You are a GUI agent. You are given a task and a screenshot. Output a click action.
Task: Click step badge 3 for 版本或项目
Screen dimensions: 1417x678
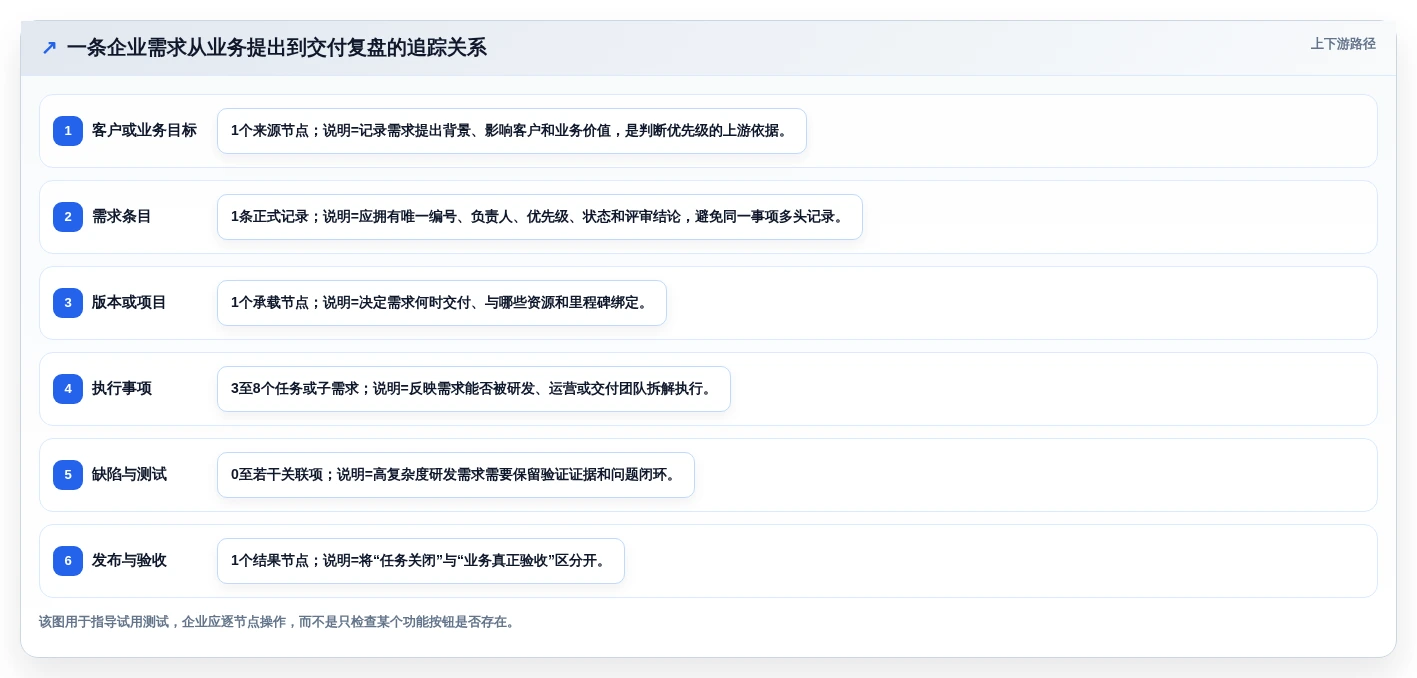tap(68, 303)
